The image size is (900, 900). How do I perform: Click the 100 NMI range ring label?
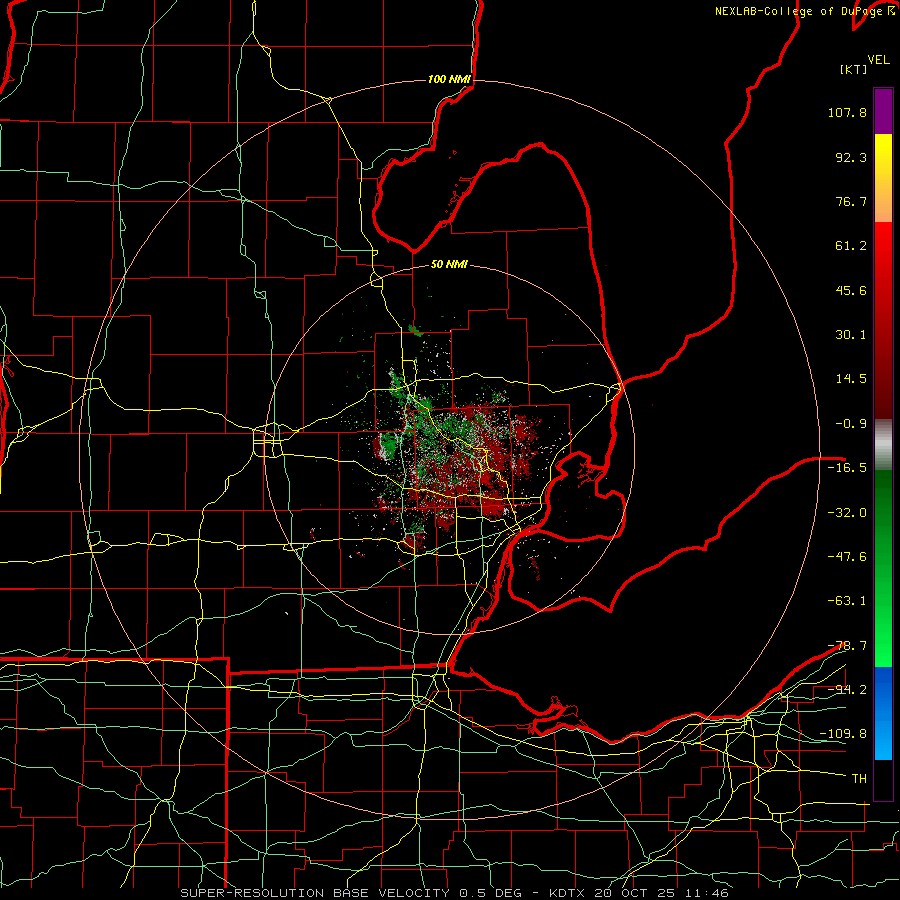pos(449,79)
